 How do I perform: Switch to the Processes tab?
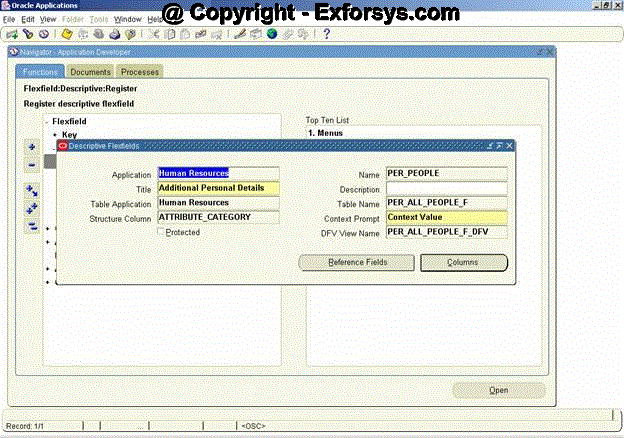[139, 72]
